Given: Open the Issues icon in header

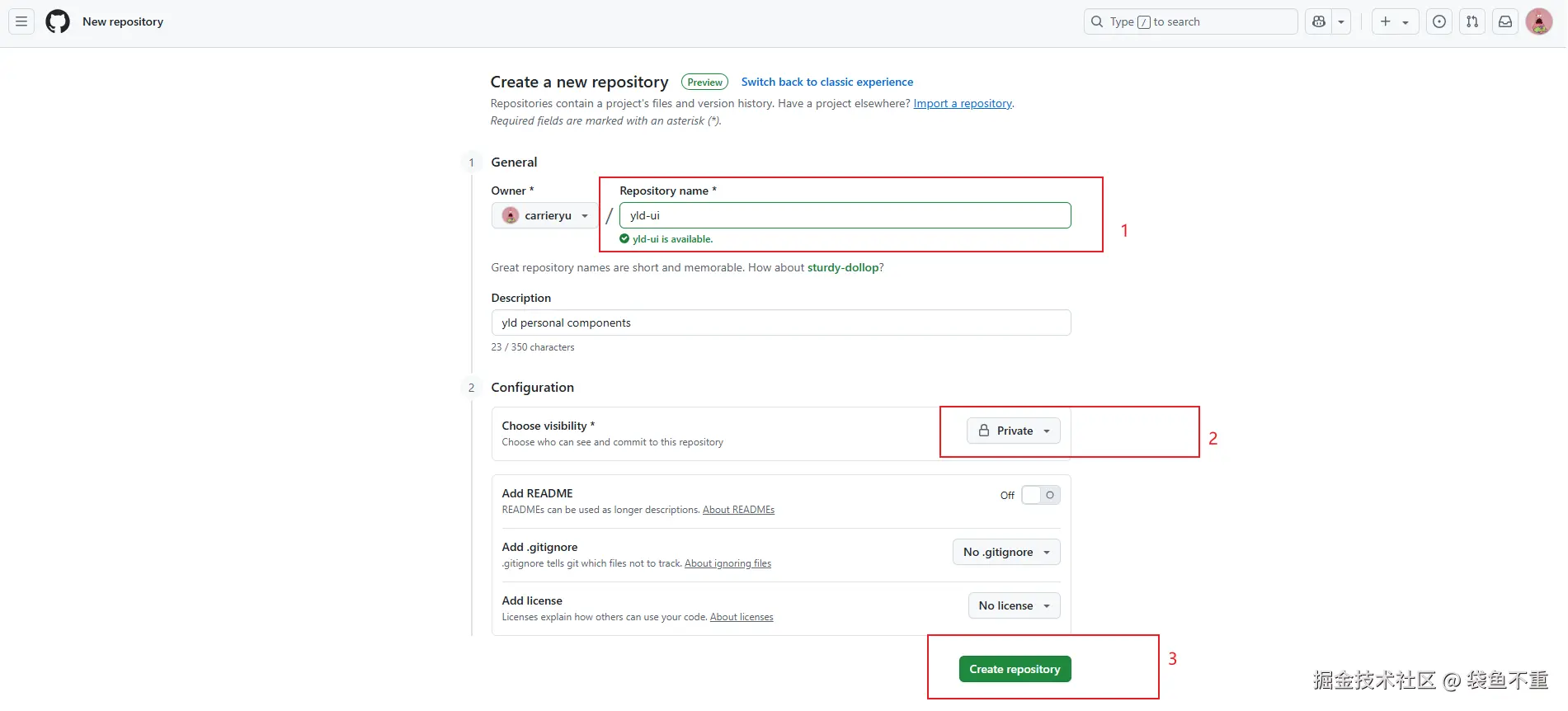Looking at the screenshot, I should click(x=1439, y=22).
